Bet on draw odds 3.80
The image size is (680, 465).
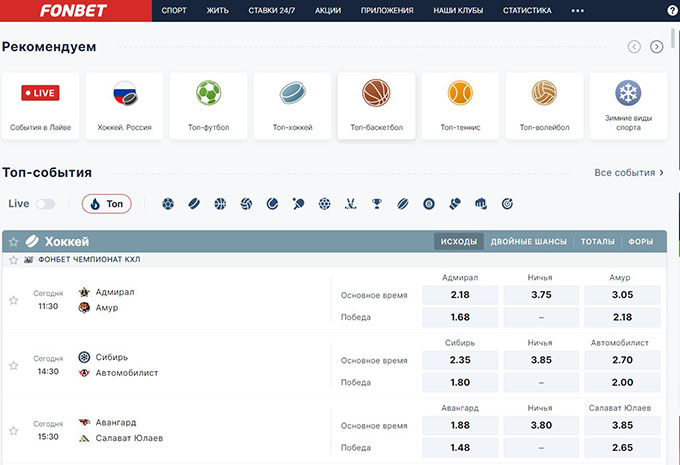541,425
